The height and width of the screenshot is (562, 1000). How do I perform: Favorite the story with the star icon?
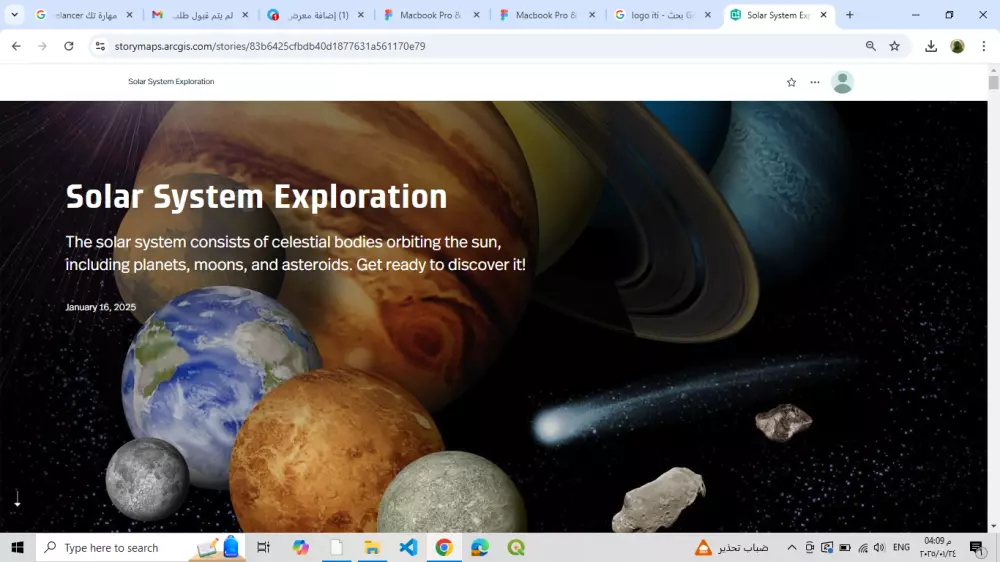[791, 82]
